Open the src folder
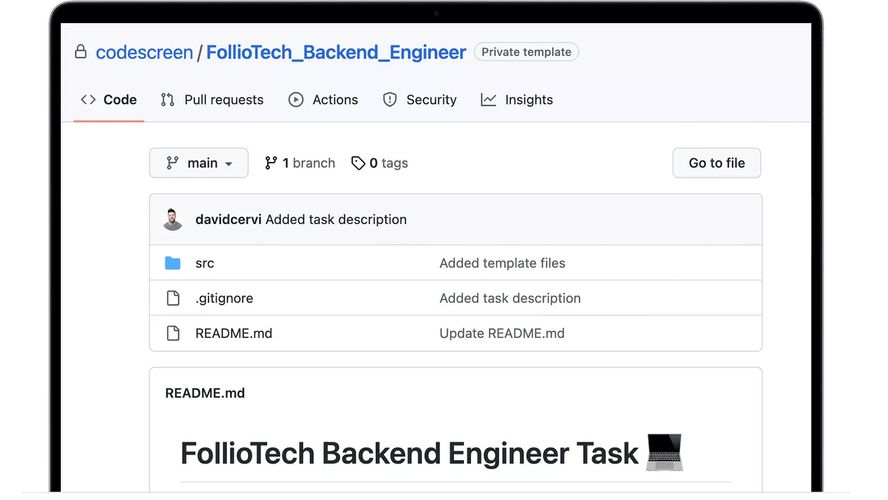Image resolution: width=888 pixels, height=500 pixels. point(204,263)
